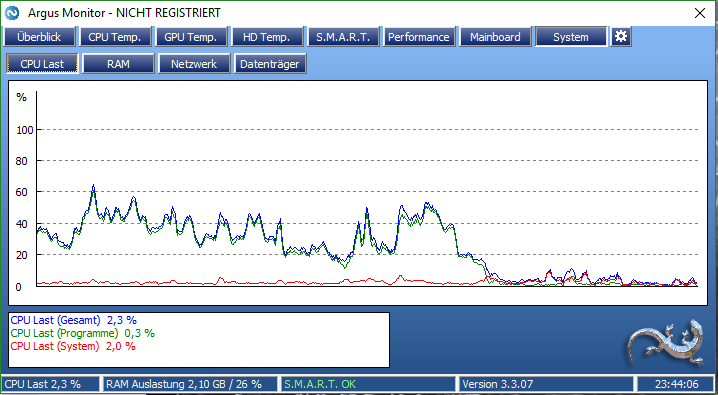This screenshot has width=718, height=395.
Task: Click the 23:44:06 clock display
Action: [676, 384]
